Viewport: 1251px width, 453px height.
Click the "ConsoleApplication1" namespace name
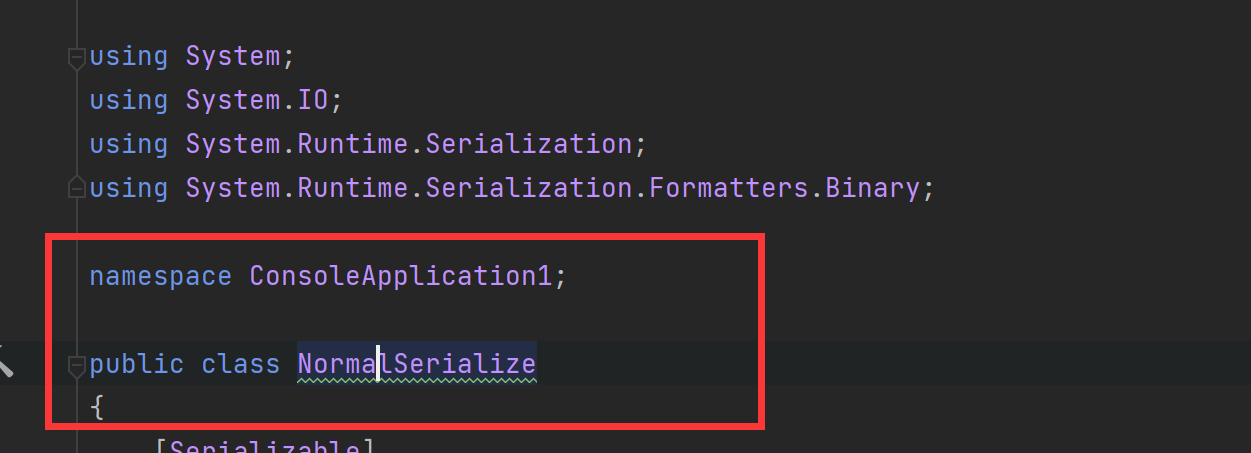[x=401, y=276]
